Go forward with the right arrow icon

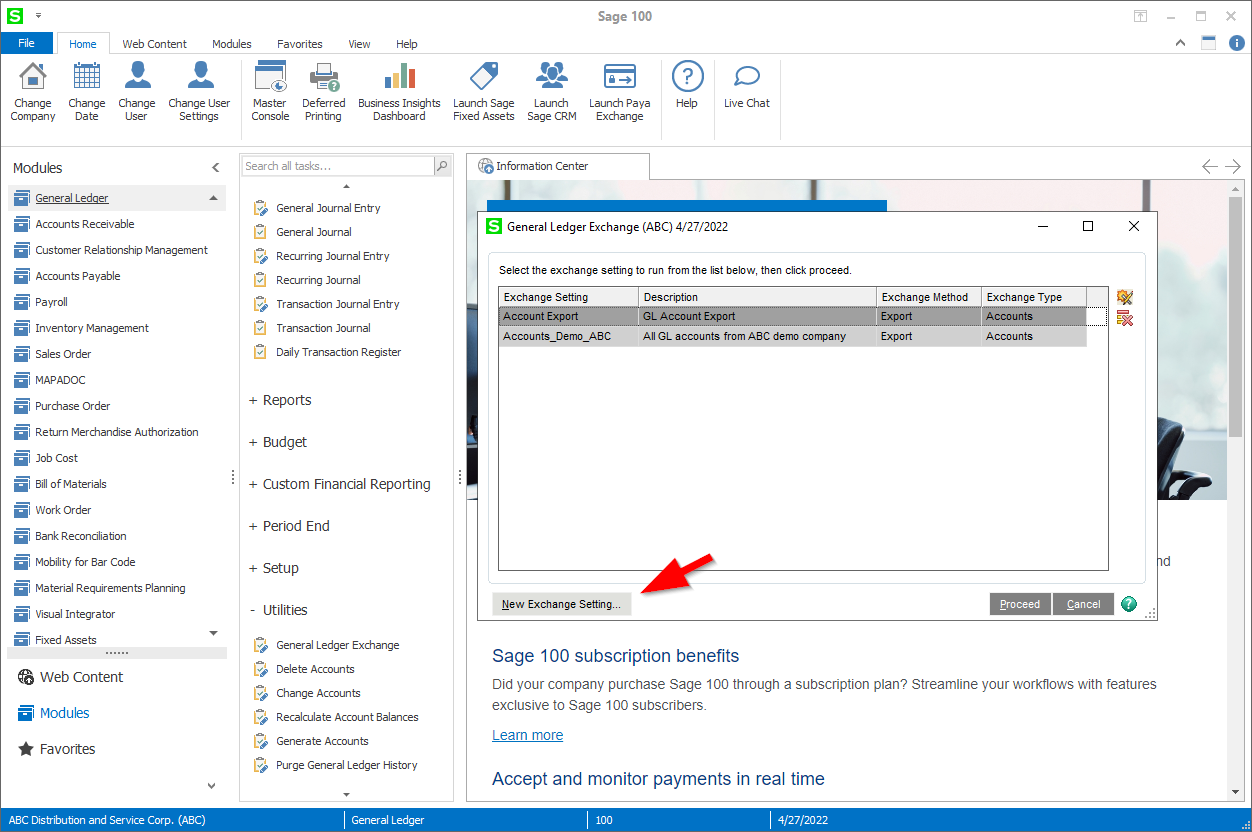pyautogui.click(x=1233, y=166)
